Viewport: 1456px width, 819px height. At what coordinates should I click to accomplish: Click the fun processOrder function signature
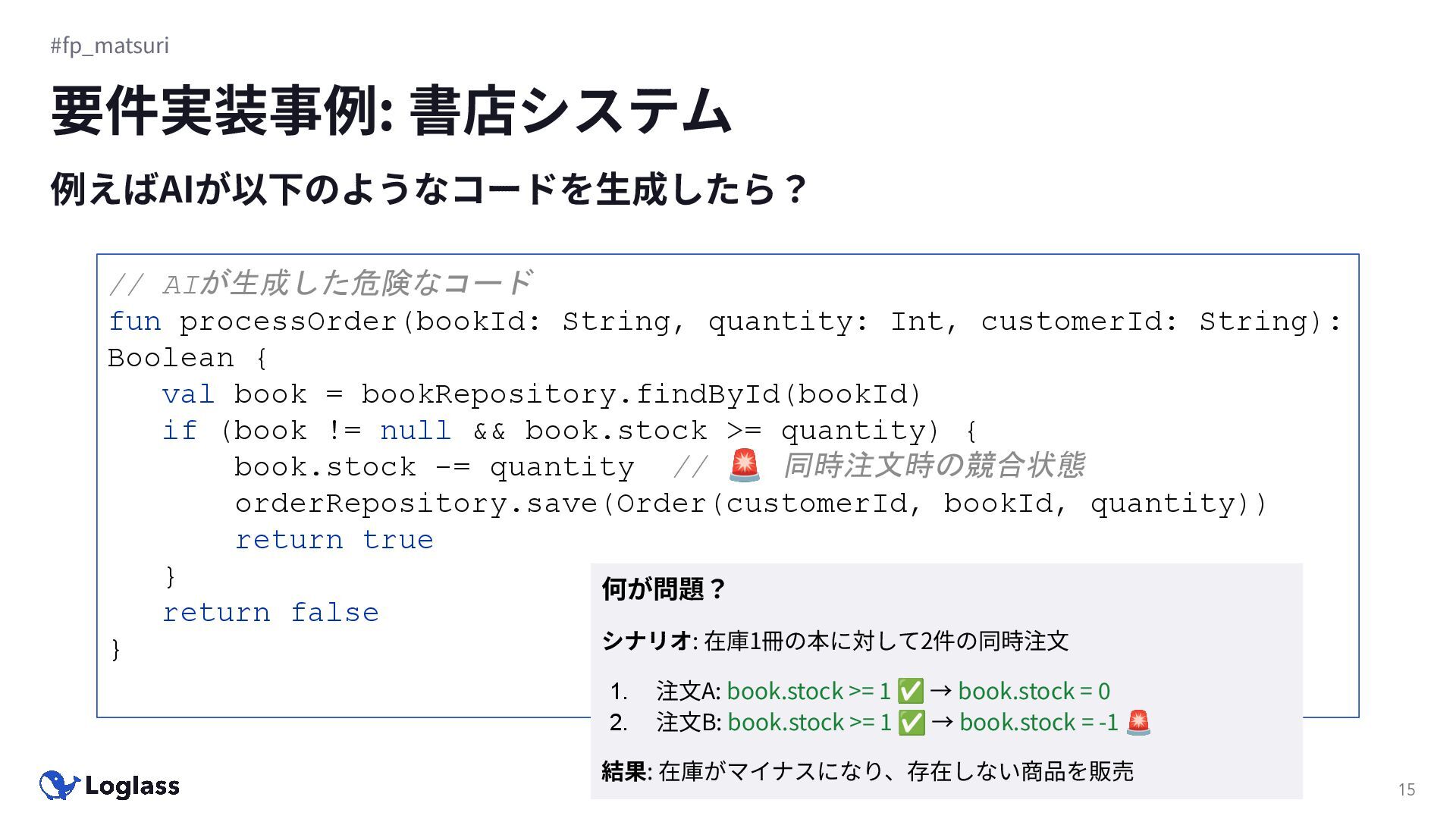[x=724, y=339]
